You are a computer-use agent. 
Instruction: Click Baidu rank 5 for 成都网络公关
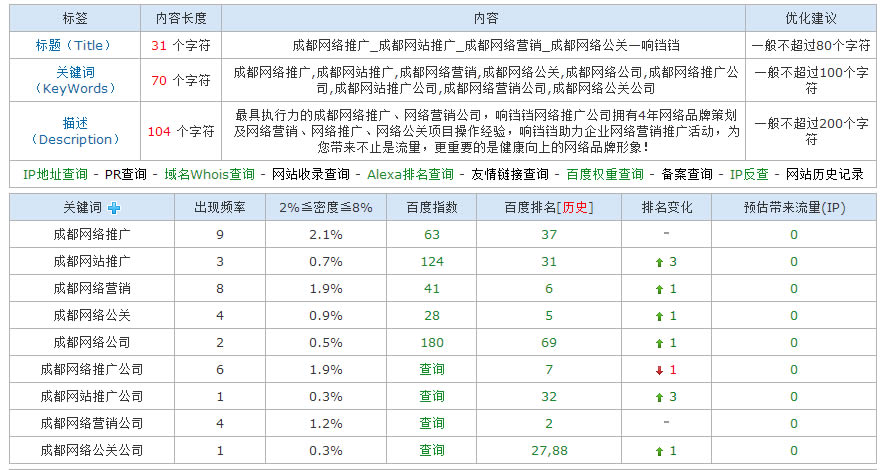(x=549, y=315)
